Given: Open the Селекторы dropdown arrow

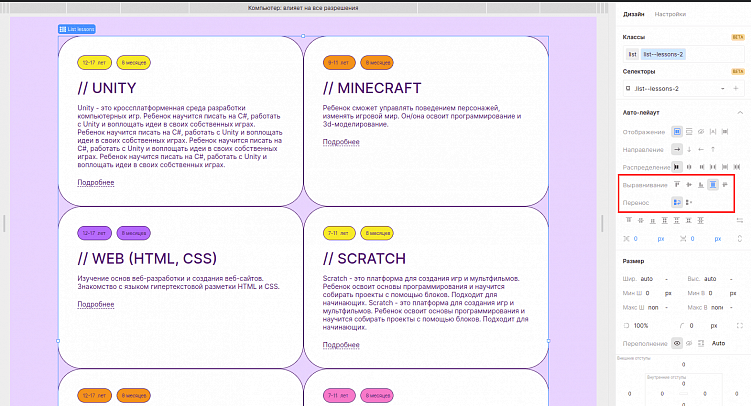Looking at the screenshot, I should click(723, 89).
